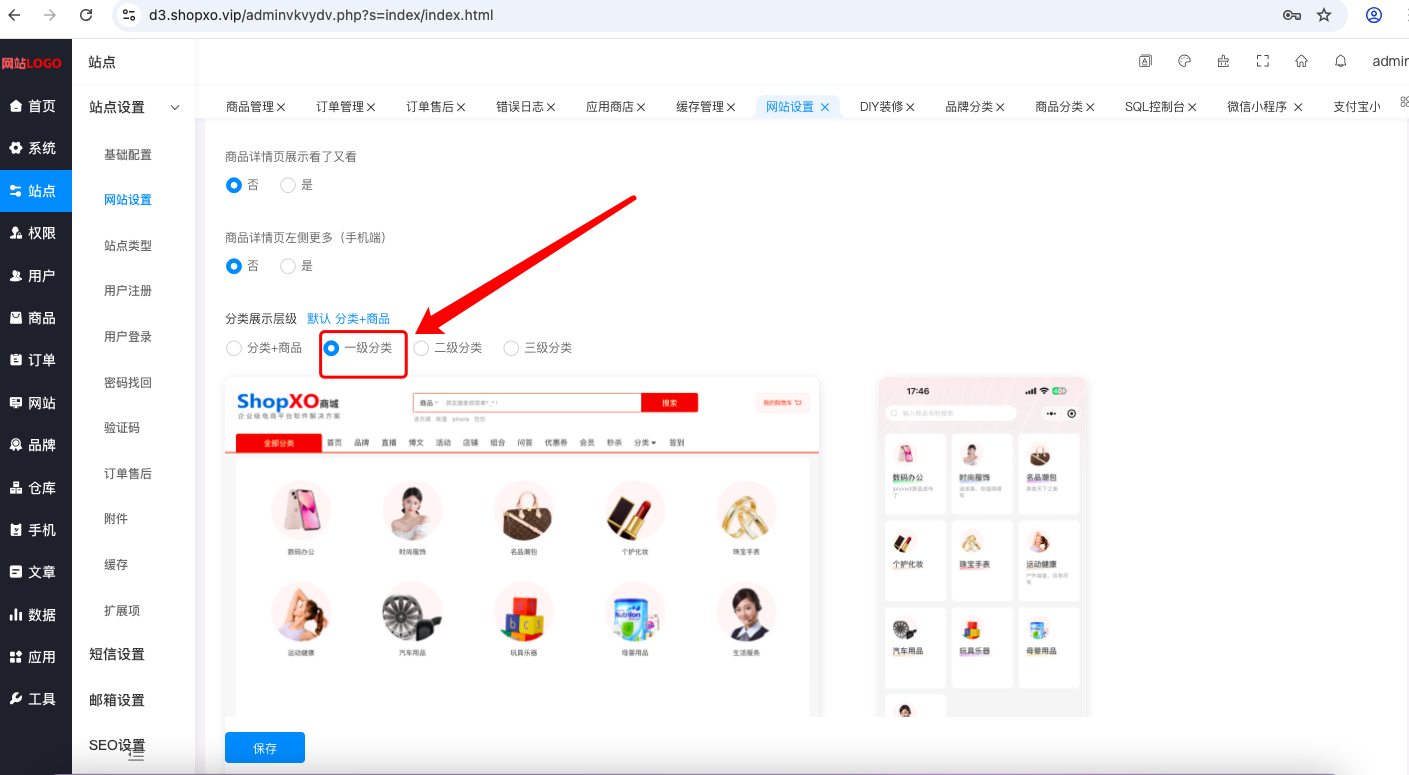
Task: Open the language switch icon in header
Action: pyautogui.click(x=1145, y=61)
